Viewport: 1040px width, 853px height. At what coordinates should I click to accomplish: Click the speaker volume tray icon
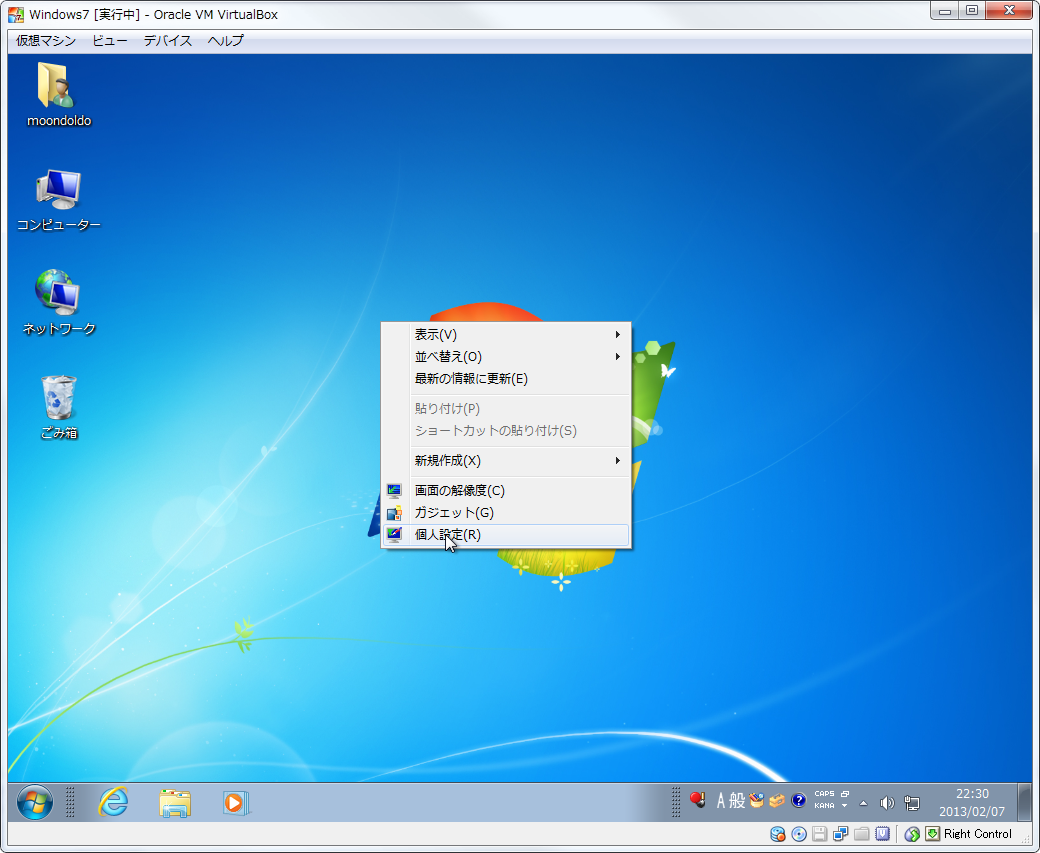click(x=886, y=802)
